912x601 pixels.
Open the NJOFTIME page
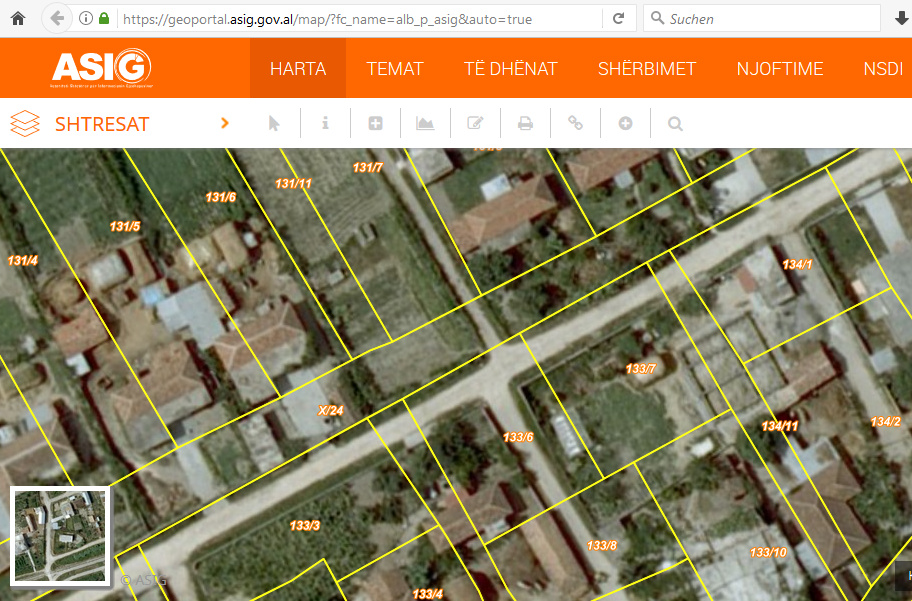[780, 69]
